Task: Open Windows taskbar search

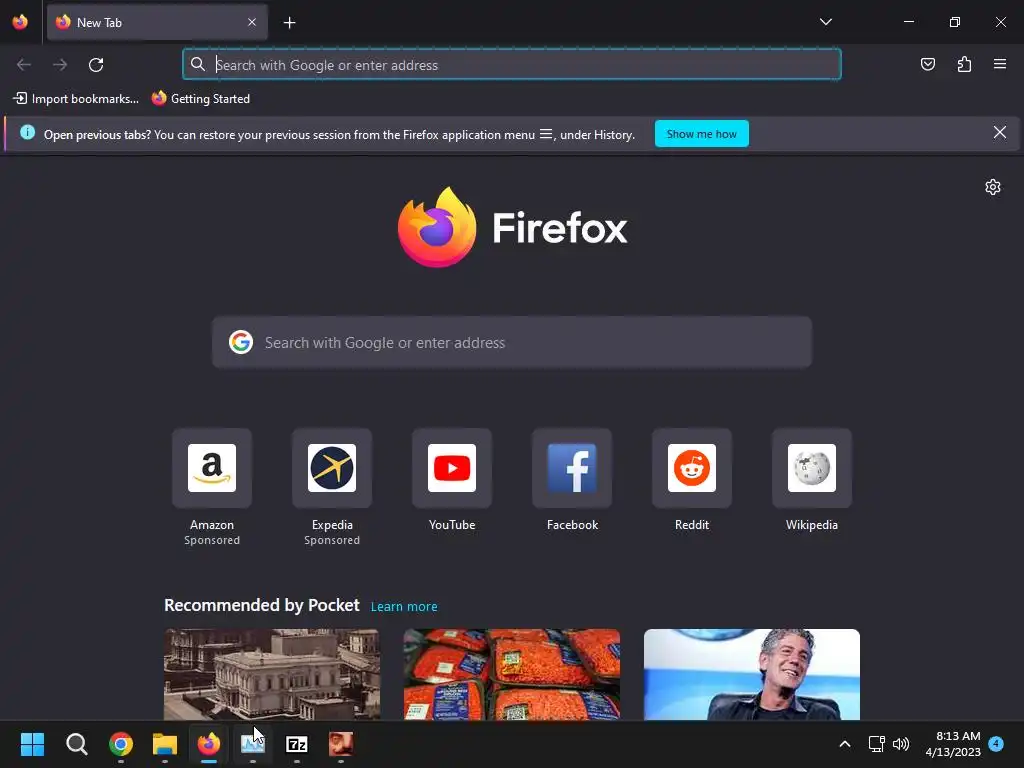Action: (76, 744)
